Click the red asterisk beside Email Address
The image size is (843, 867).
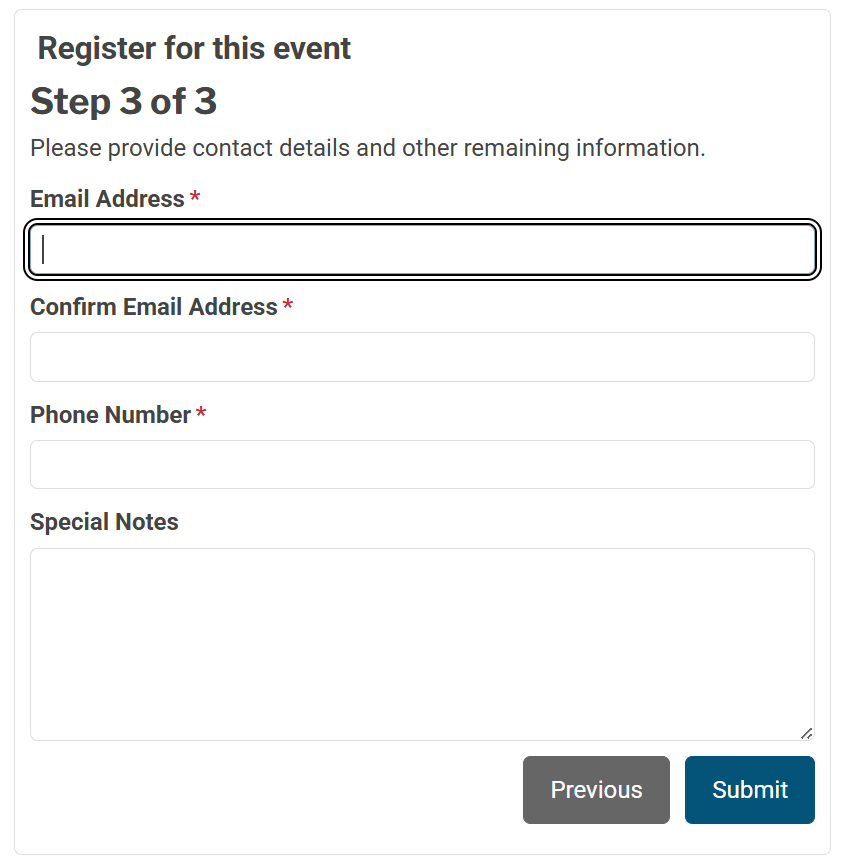(x=195, y=200)
